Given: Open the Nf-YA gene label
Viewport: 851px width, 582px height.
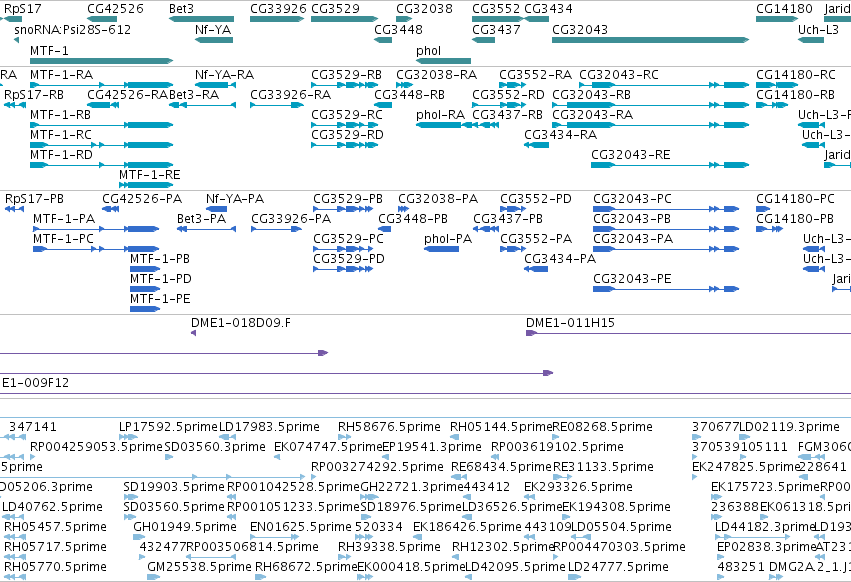Looking at the screenshot, I should (x=213, y=30).
